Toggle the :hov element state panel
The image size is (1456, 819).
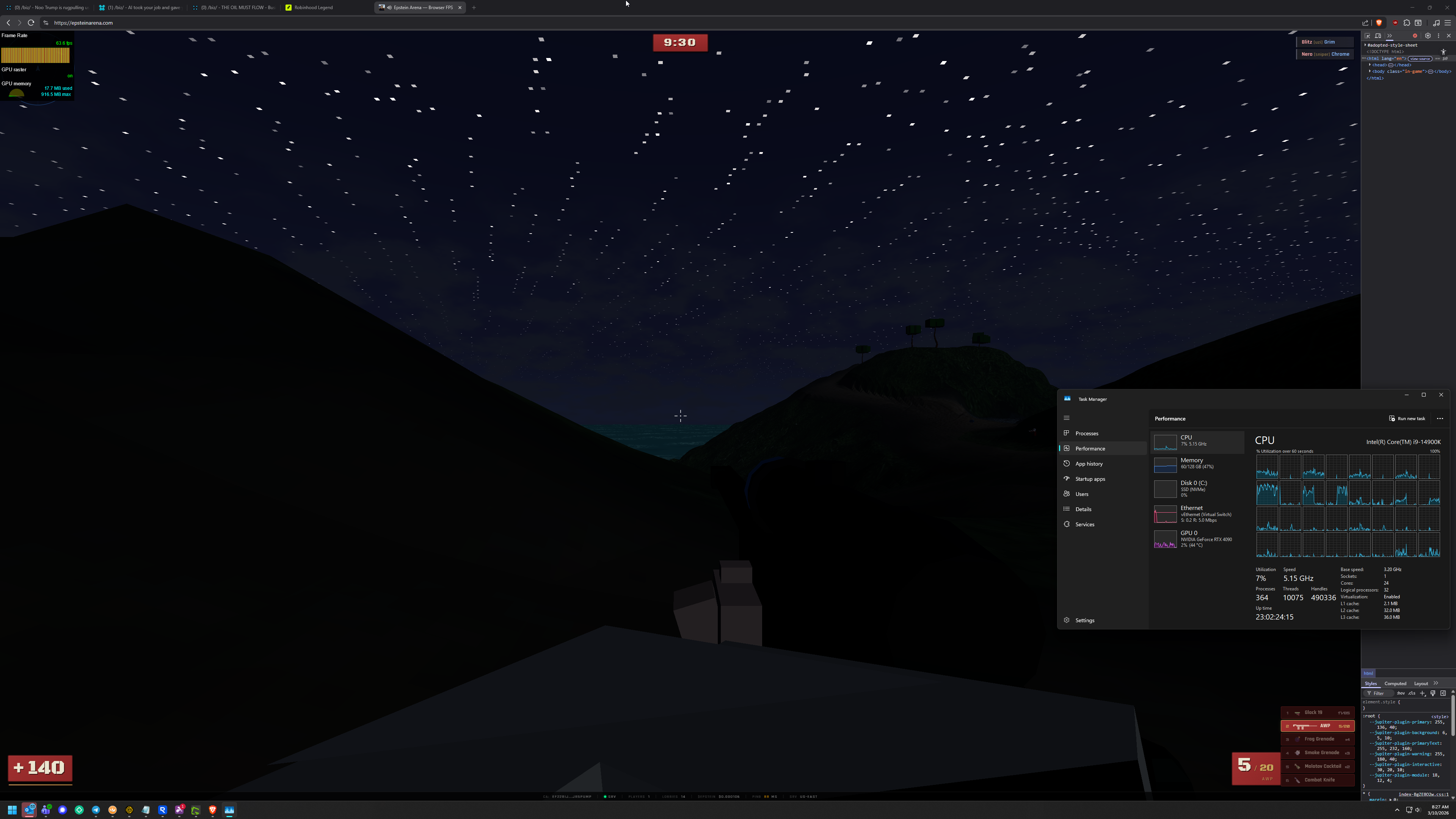coord(1401,693)
